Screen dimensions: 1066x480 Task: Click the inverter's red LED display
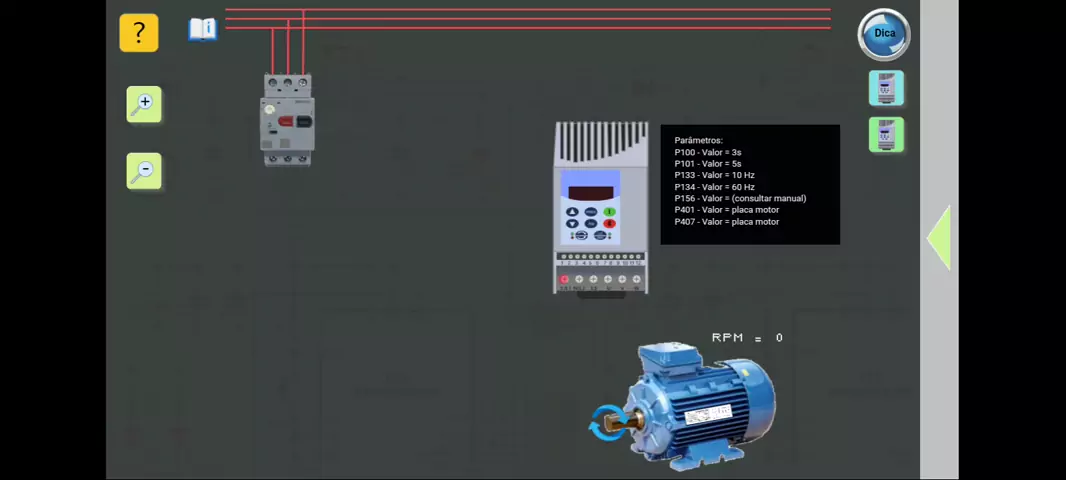[x=590, y=192]
